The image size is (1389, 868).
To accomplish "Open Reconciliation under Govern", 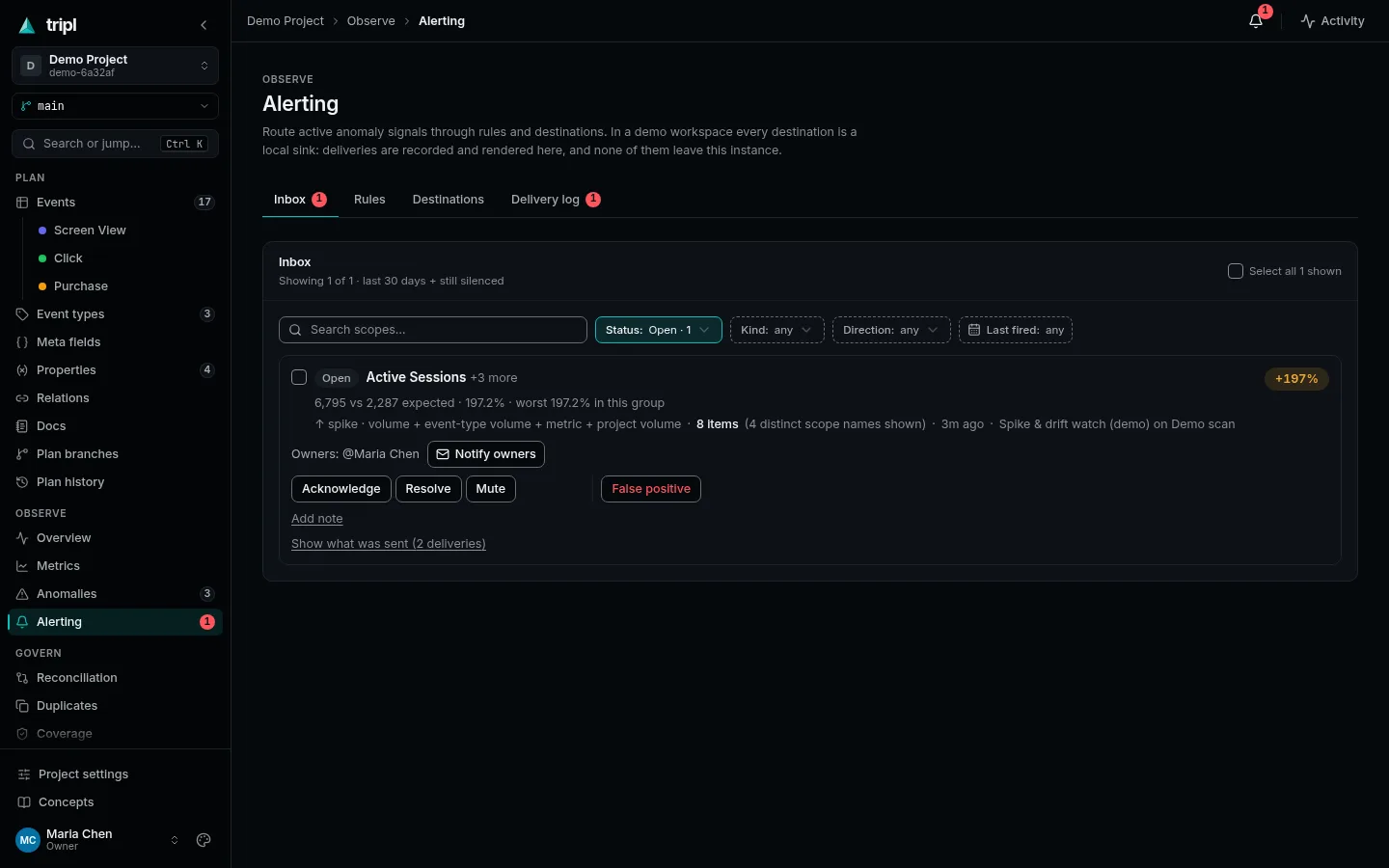I will 115,678.
